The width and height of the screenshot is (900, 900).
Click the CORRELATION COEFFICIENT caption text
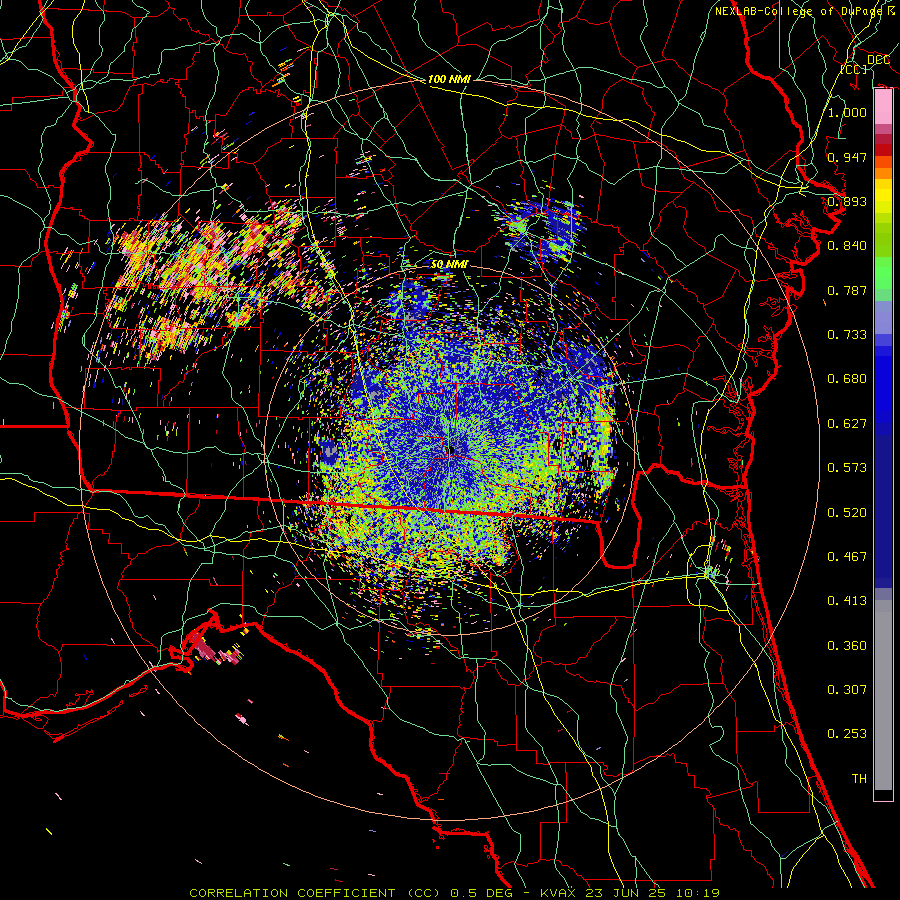292,893
